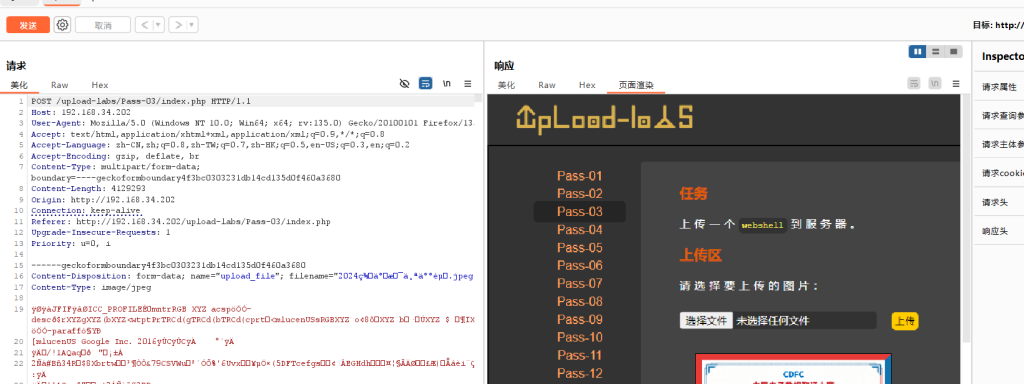Click the yellow 上传 upload button
Screen dimensions: 1024x384
tap(905, 321)
